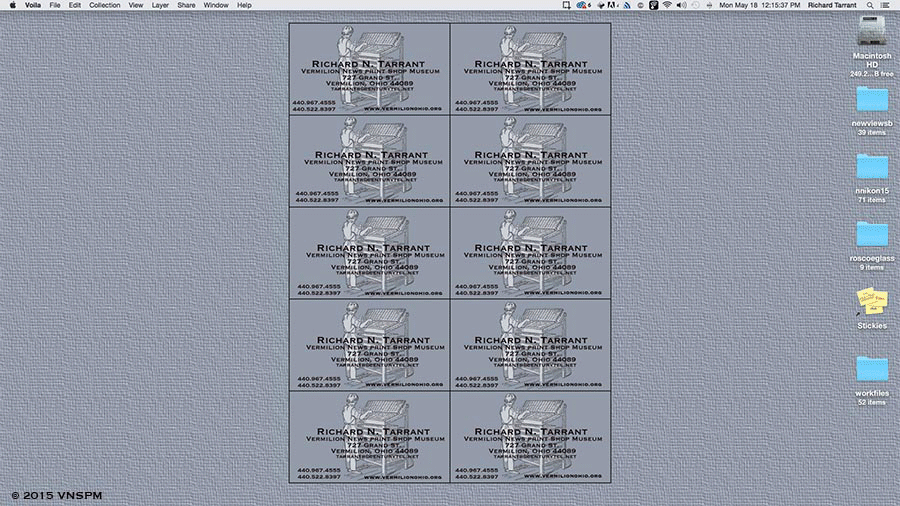Click the bottom-left business card
The width and height of the screenshot is (900, 506).
click(x=370, y=437)
